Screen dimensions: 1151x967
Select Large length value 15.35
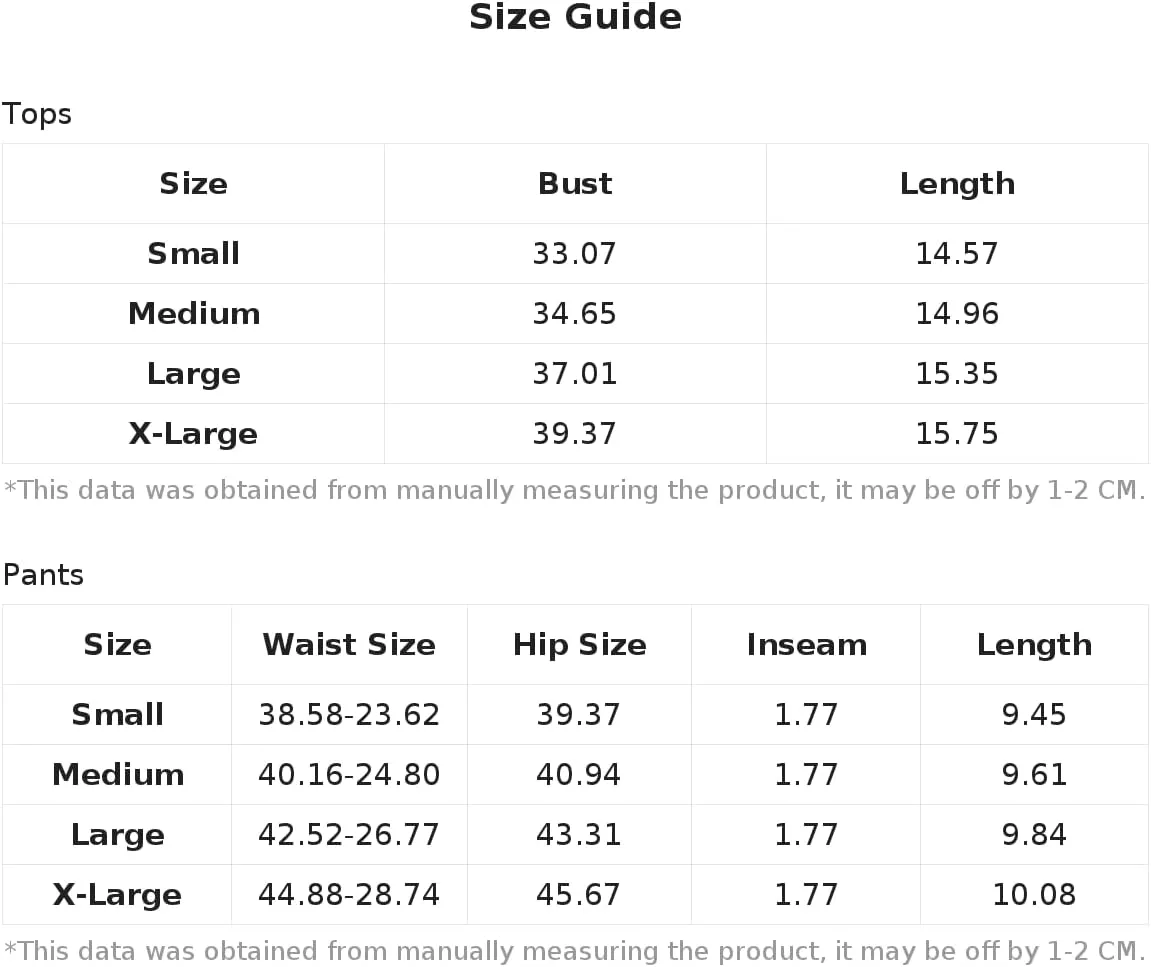click(x=956, y=374)
